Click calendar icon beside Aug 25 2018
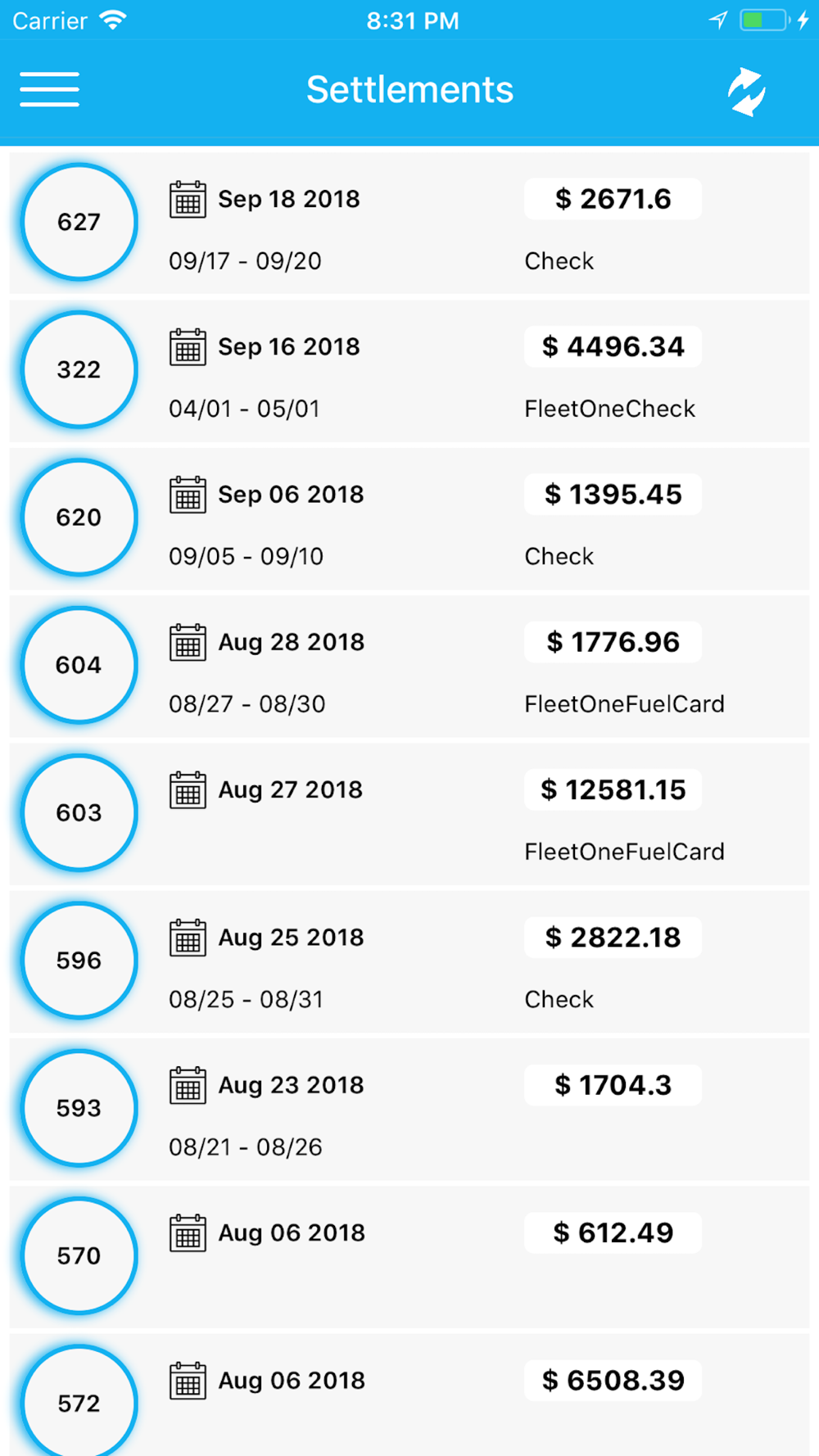Viewport: 819px width, 1456px height. pos(188,938)
